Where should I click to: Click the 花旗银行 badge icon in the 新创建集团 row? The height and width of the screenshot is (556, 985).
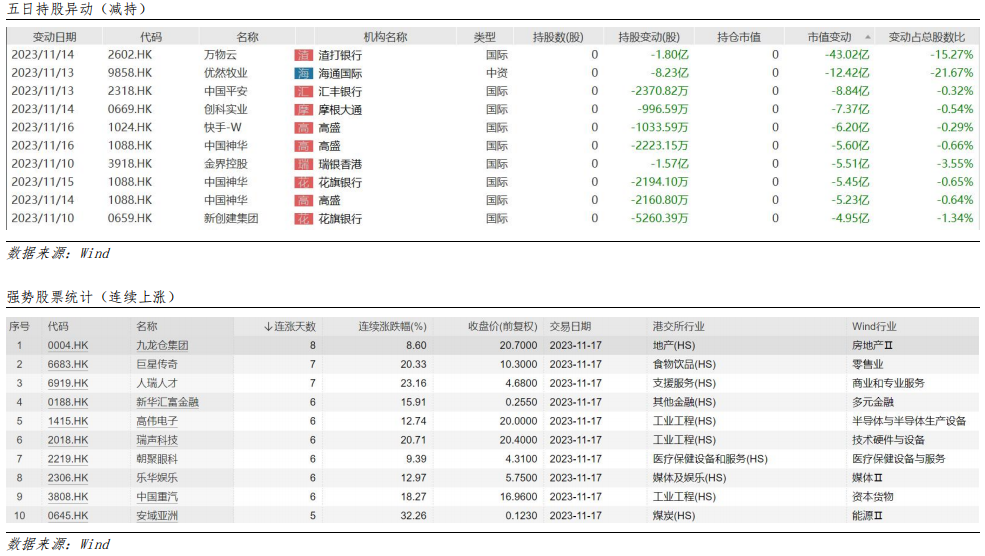303,219
